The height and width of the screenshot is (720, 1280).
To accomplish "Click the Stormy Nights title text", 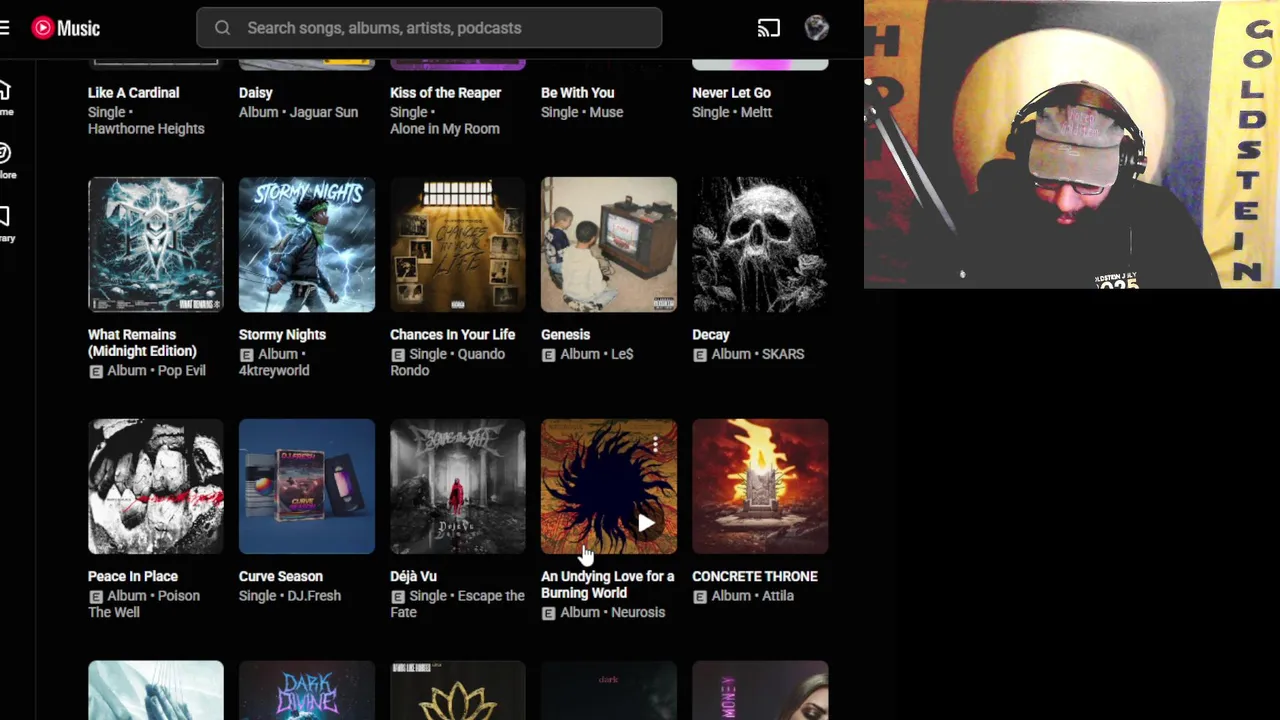I will (x=282, y=334).
